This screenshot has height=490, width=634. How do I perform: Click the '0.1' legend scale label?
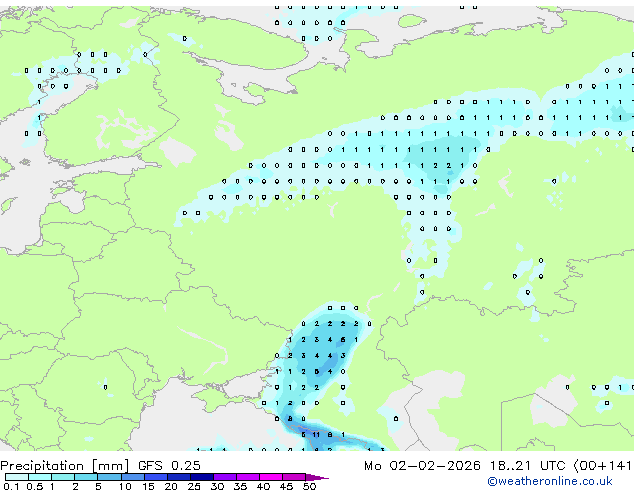tap(11, 486)
